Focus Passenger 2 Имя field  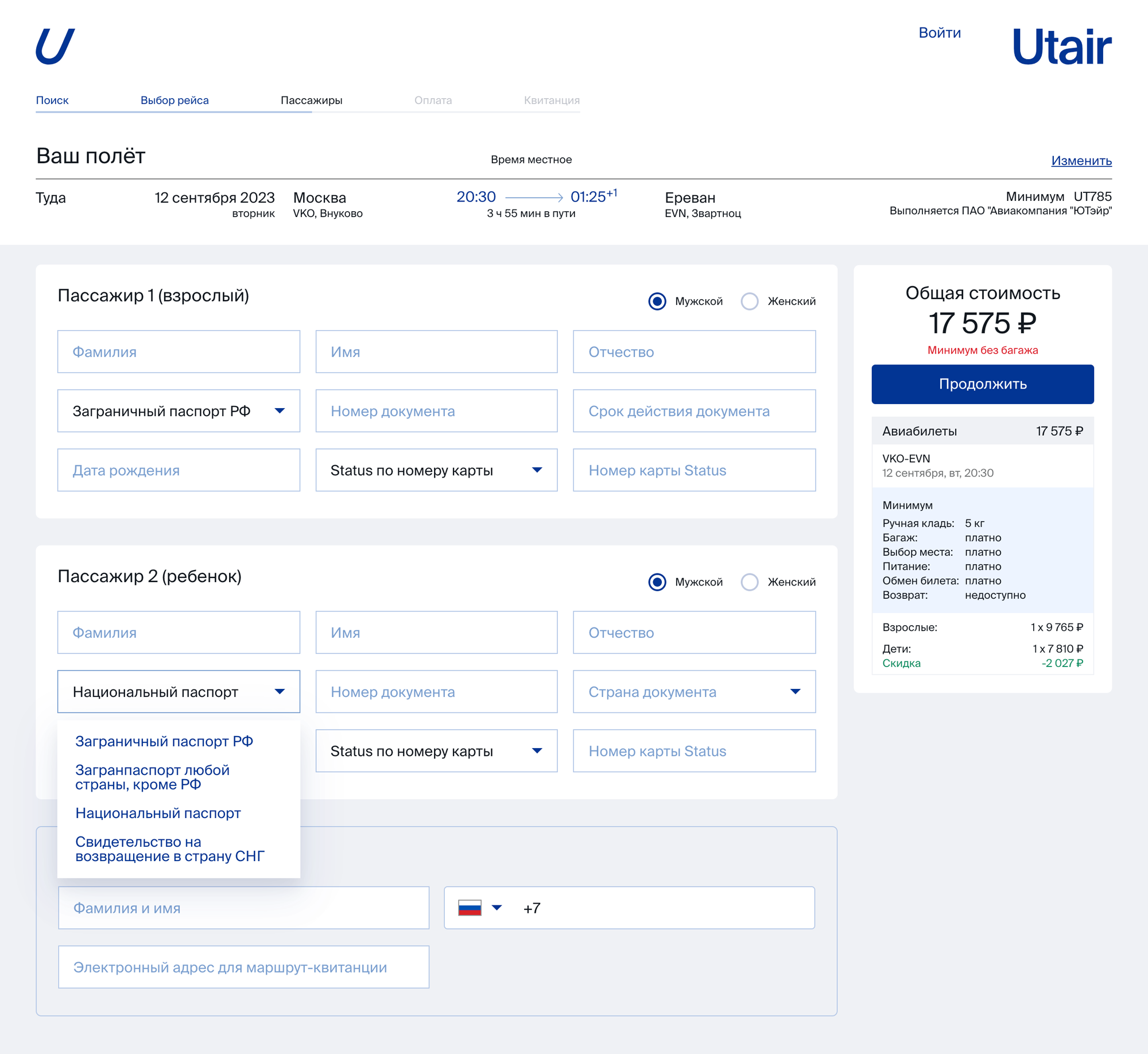(436, 633)
